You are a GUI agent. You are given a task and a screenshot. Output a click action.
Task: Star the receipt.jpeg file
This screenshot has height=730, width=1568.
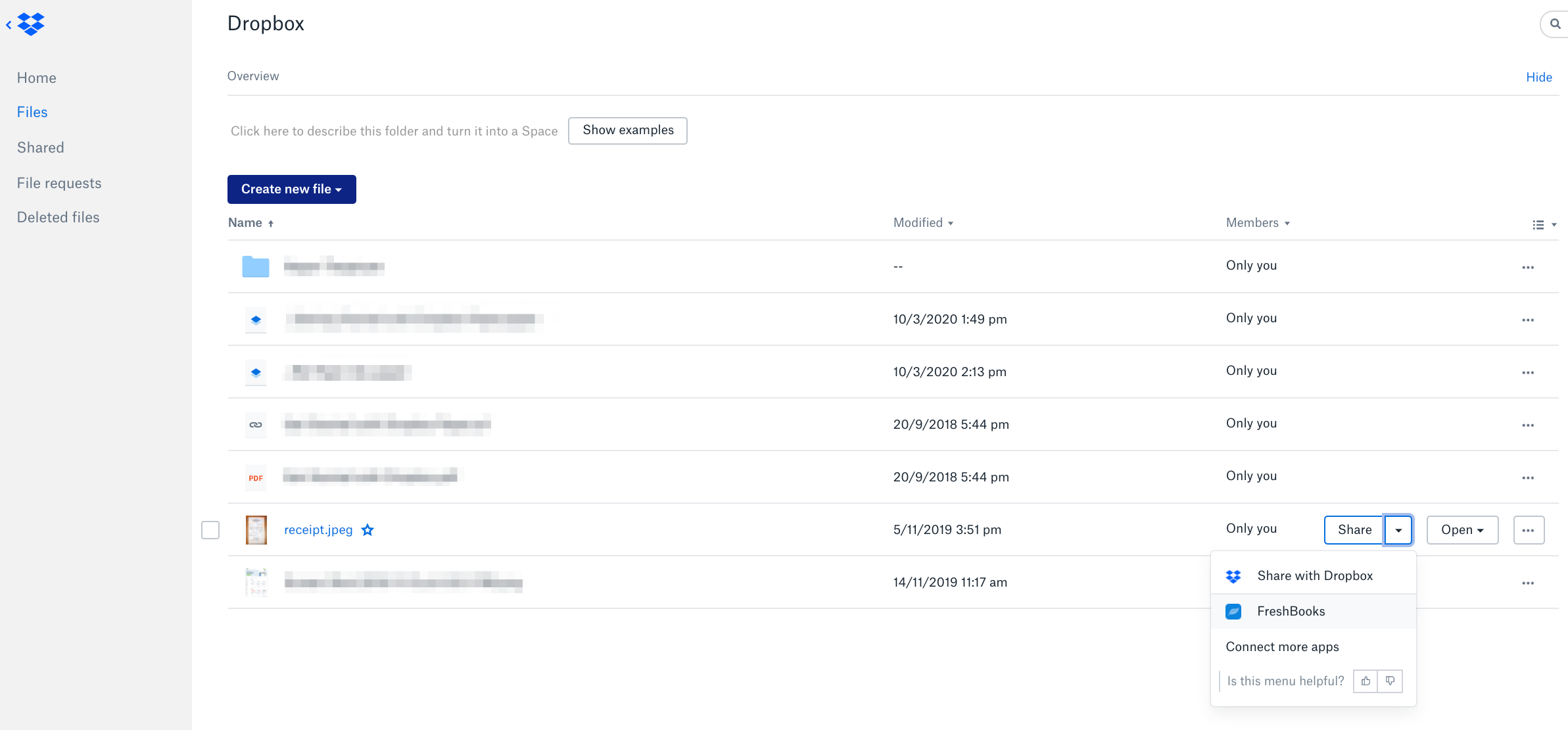368,530
